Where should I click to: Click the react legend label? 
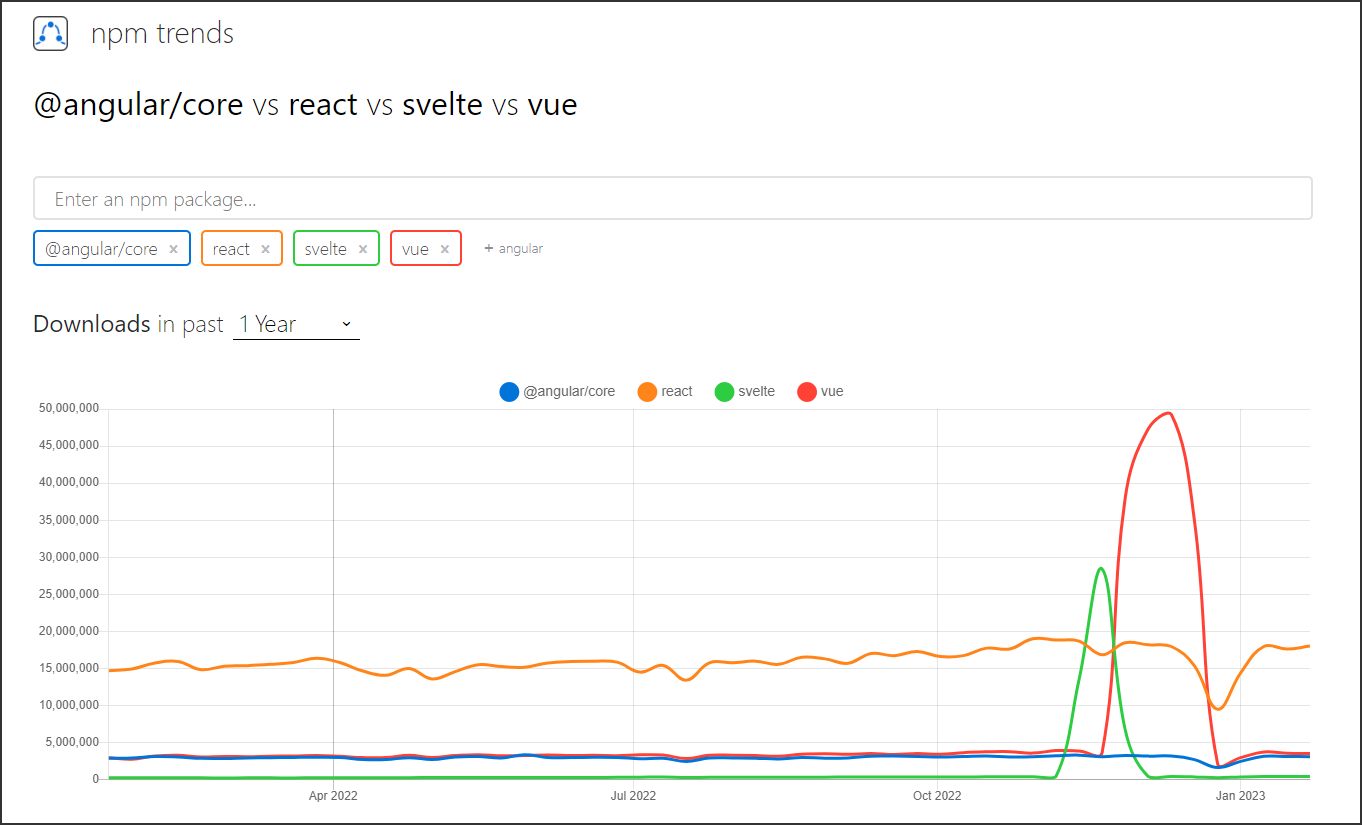pyautogui.click(x=677, y=392)
